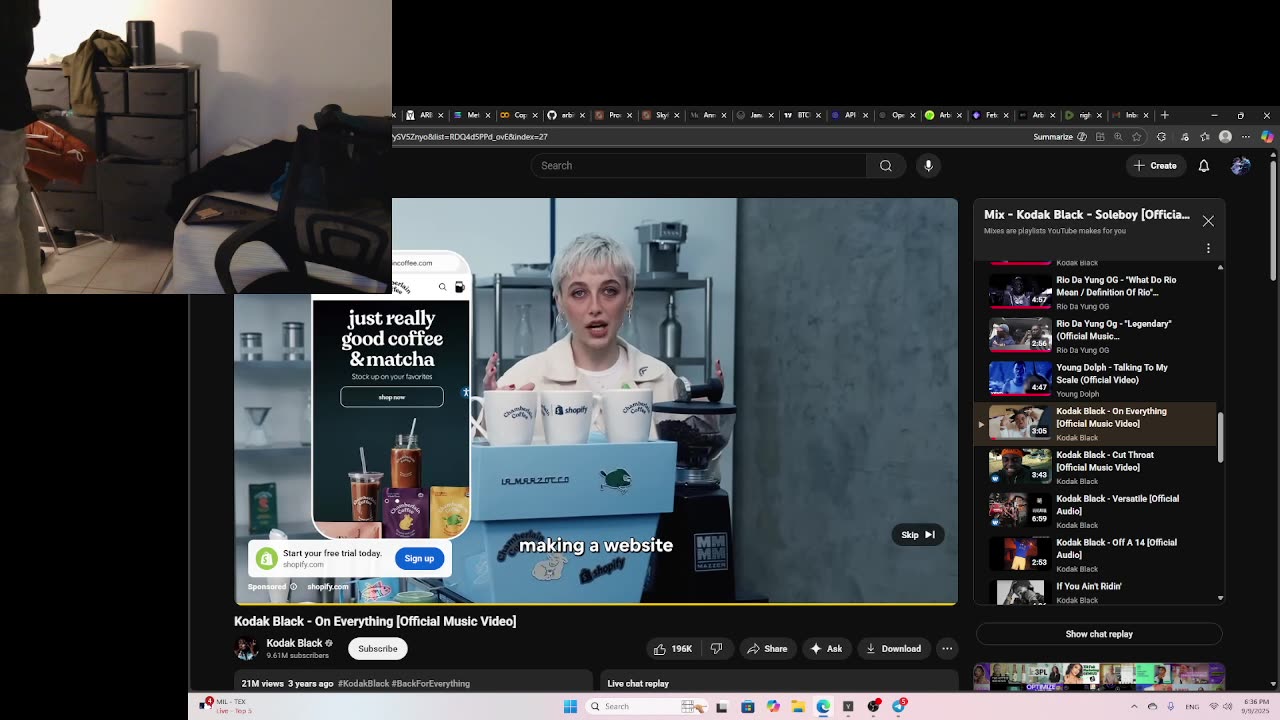Open the Edge Copilot sidebar icon
This screenshot has width=1280, height=720.
click(x=1267, y=137)
